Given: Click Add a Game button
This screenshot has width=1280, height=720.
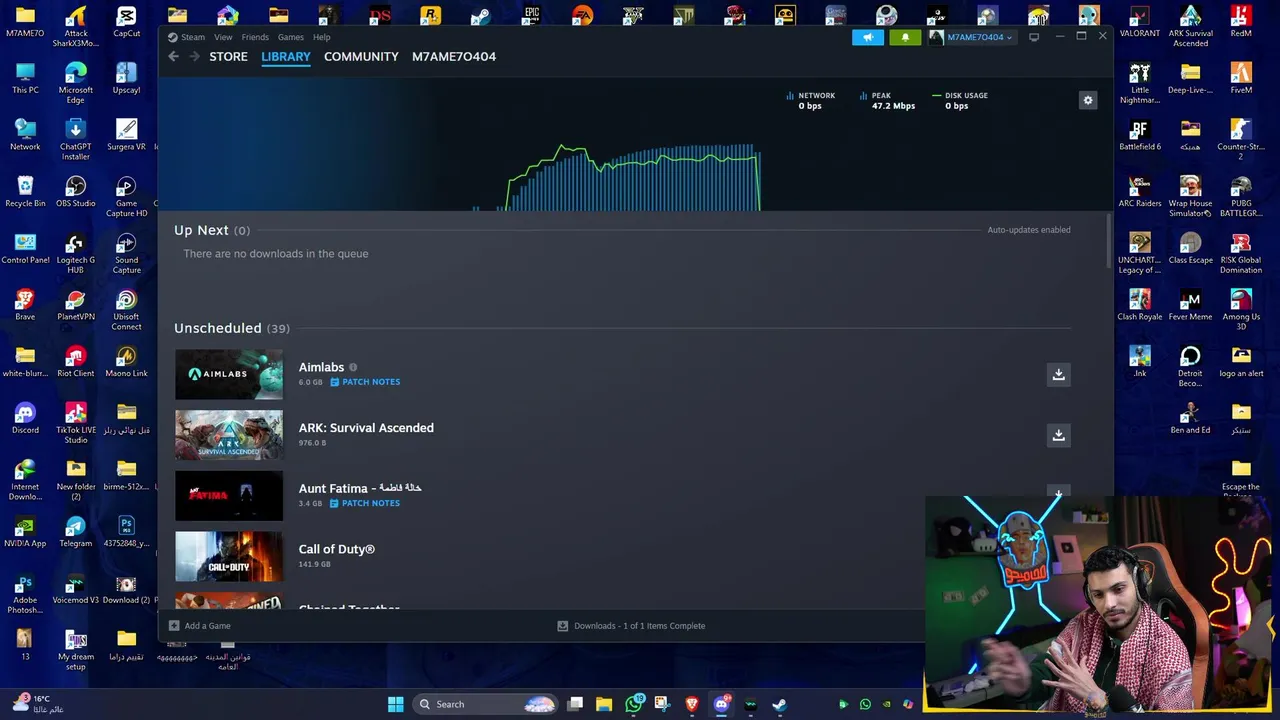Looking at the screenshot, I should point(200,626).
